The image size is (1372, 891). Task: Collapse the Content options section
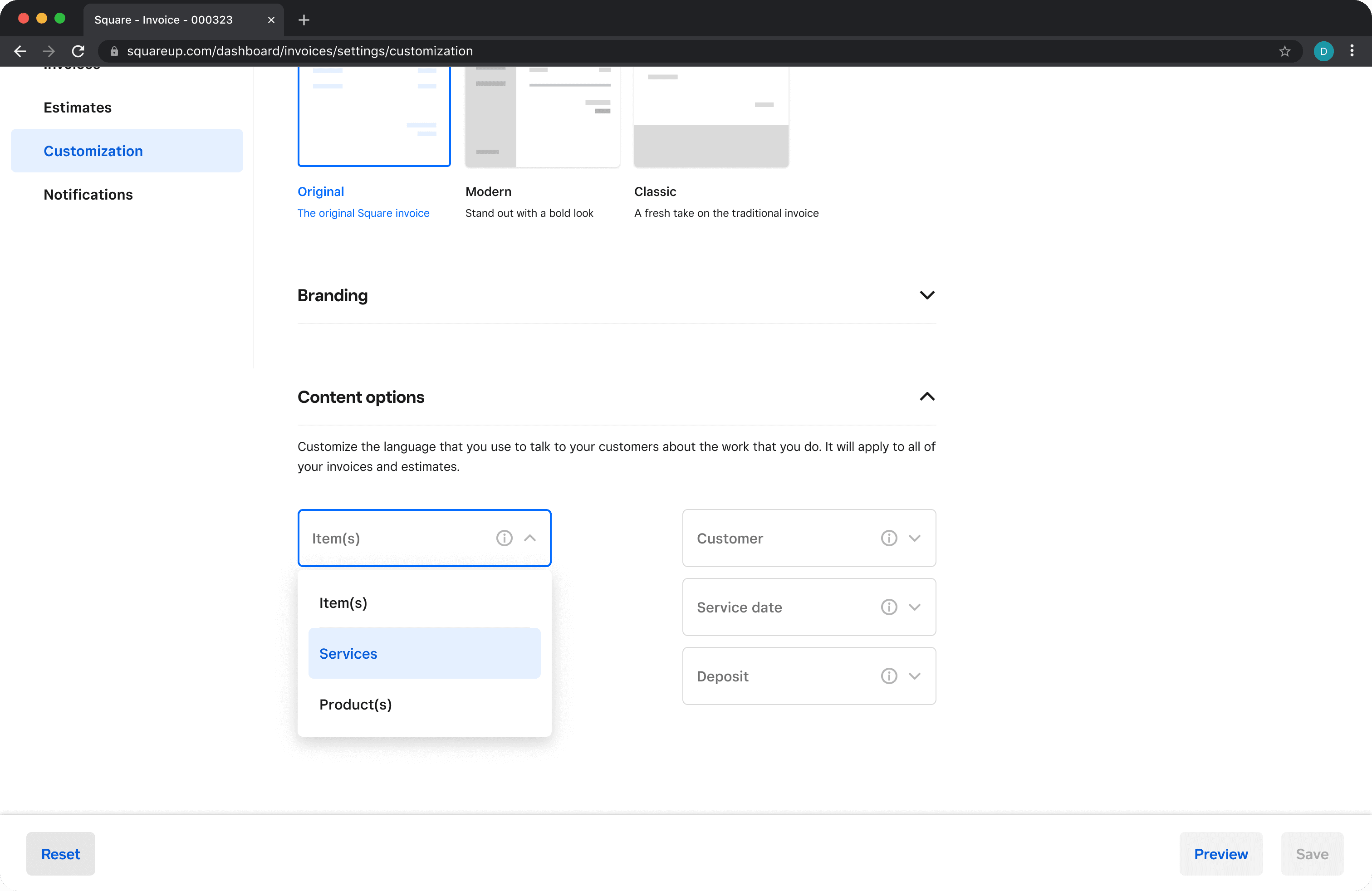(x=926, y=397)
